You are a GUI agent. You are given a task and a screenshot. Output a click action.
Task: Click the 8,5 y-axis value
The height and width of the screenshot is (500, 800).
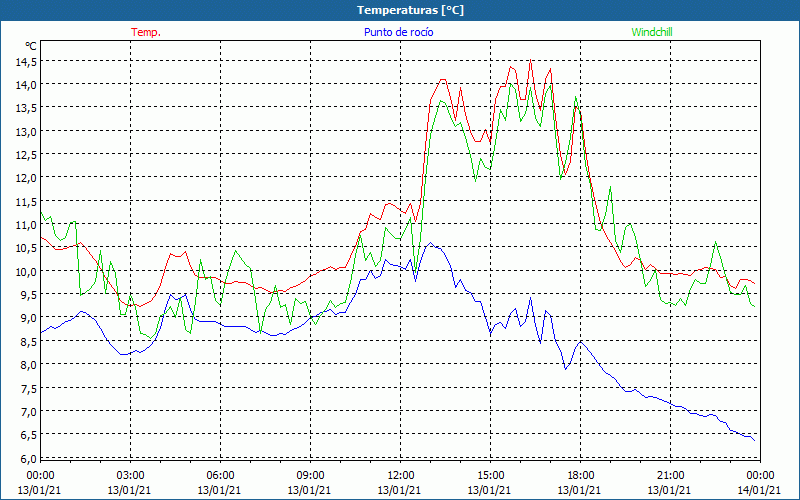pos(29,342)
